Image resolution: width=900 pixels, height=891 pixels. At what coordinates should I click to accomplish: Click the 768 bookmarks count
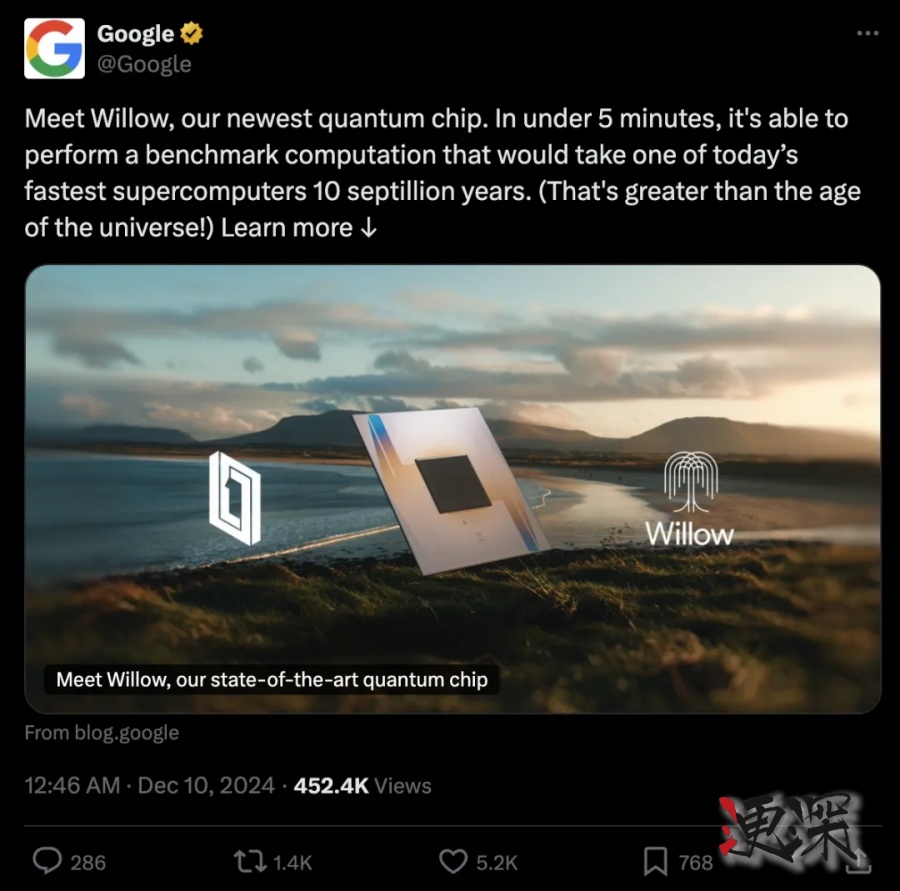coord(696,862)
